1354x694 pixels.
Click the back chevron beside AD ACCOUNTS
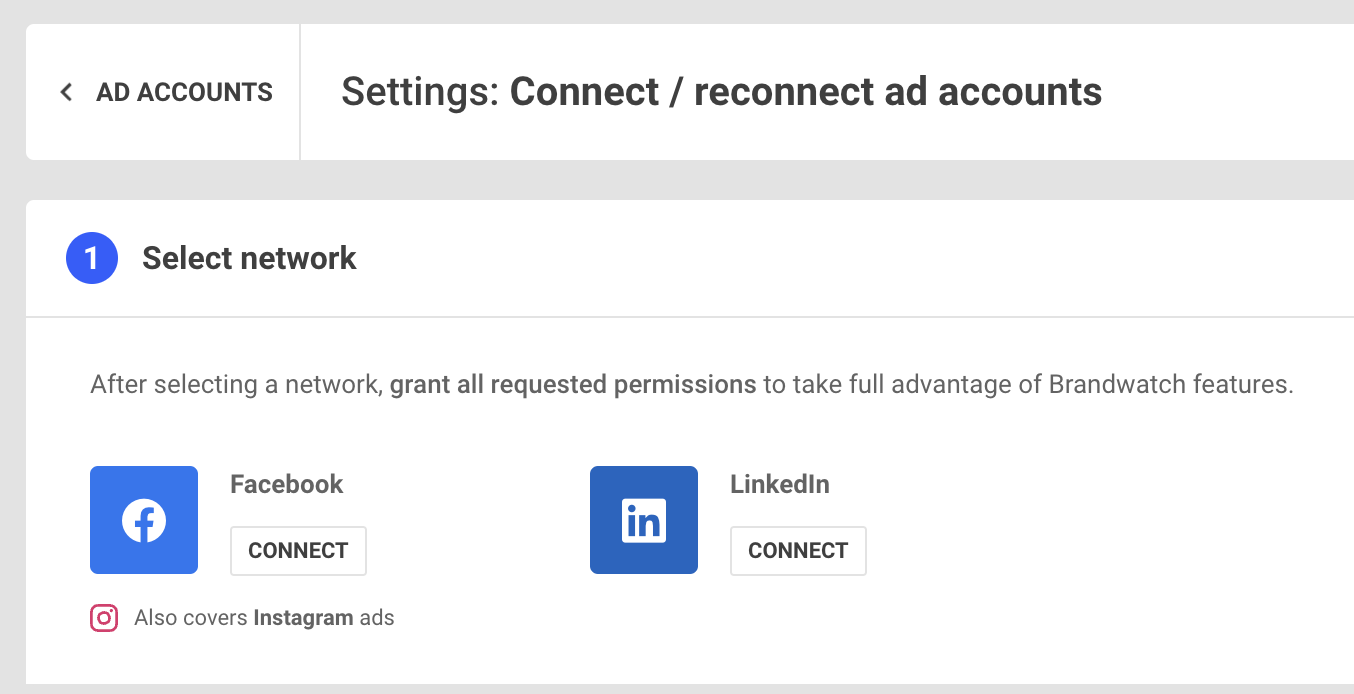(66, 92)
